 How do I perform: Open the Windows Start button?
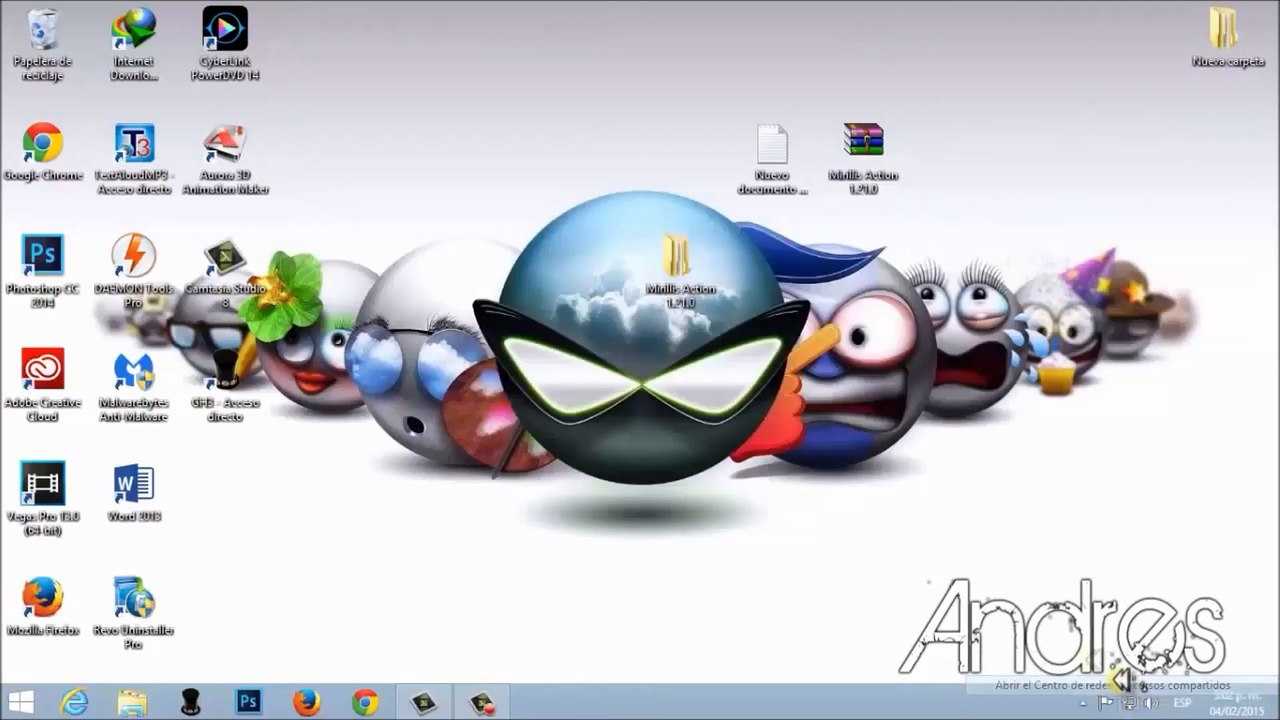tap(21, 702)
